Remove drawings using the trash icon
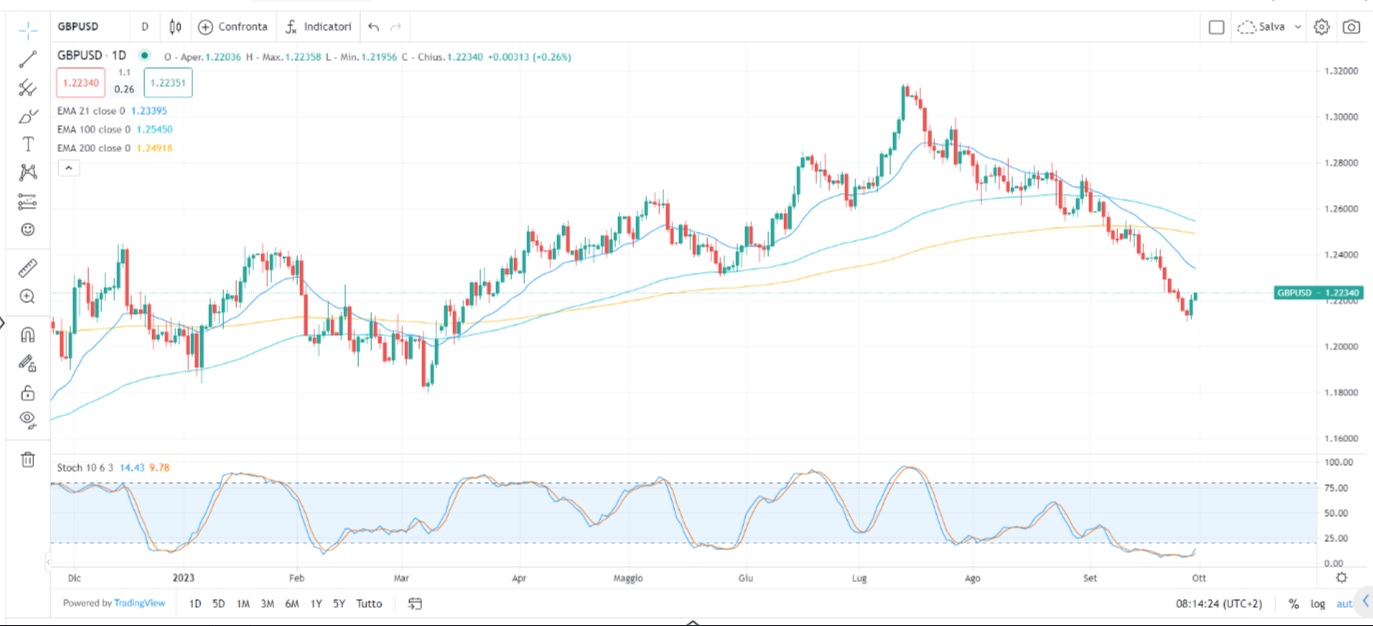Screen dimensions: 1373x626 [x=27, y=458]
